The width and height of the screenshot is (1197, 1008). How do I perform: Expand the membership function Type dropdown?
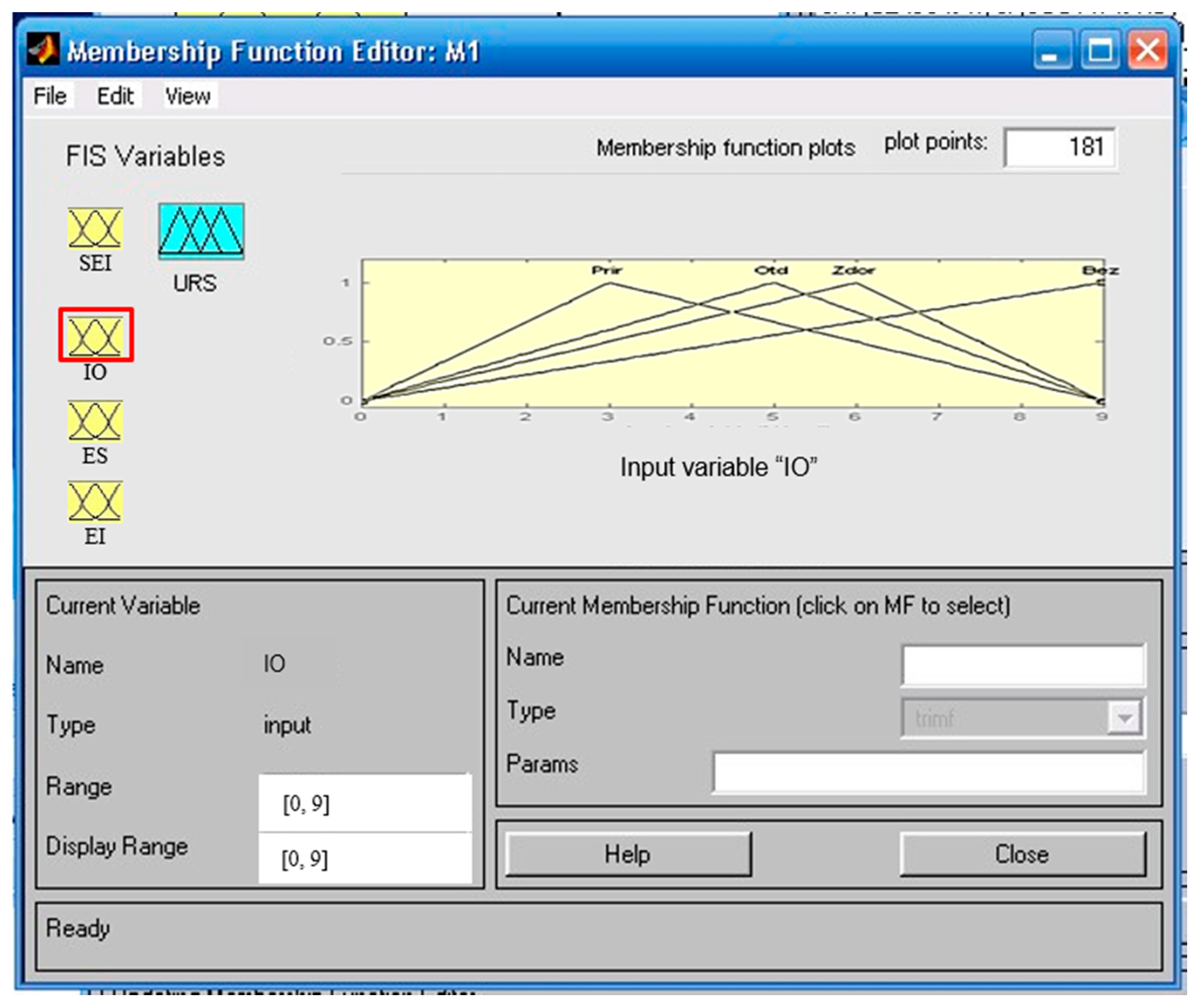point(1124,718)
